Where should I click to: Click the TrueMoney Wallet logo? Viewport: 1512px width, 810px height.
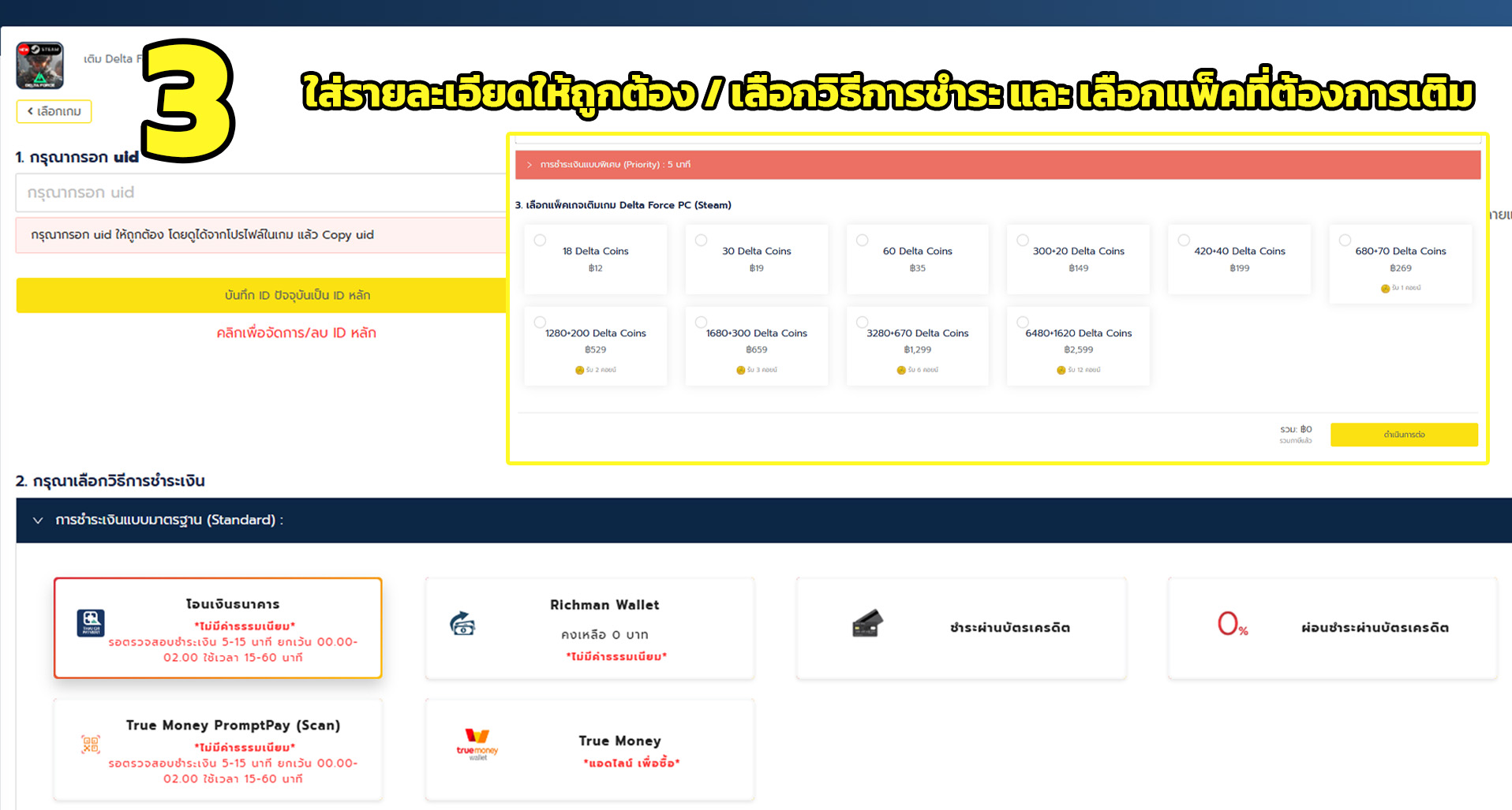click(x=476, y=742)
